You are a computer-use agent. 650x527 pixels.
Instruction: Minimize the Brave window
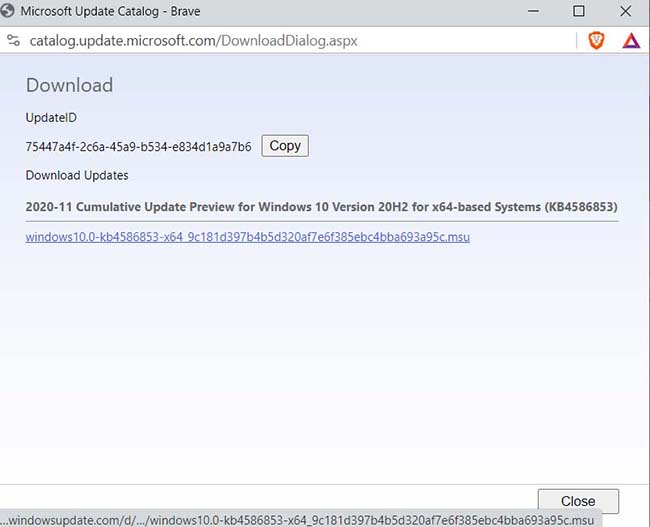(x=534, y=11)
